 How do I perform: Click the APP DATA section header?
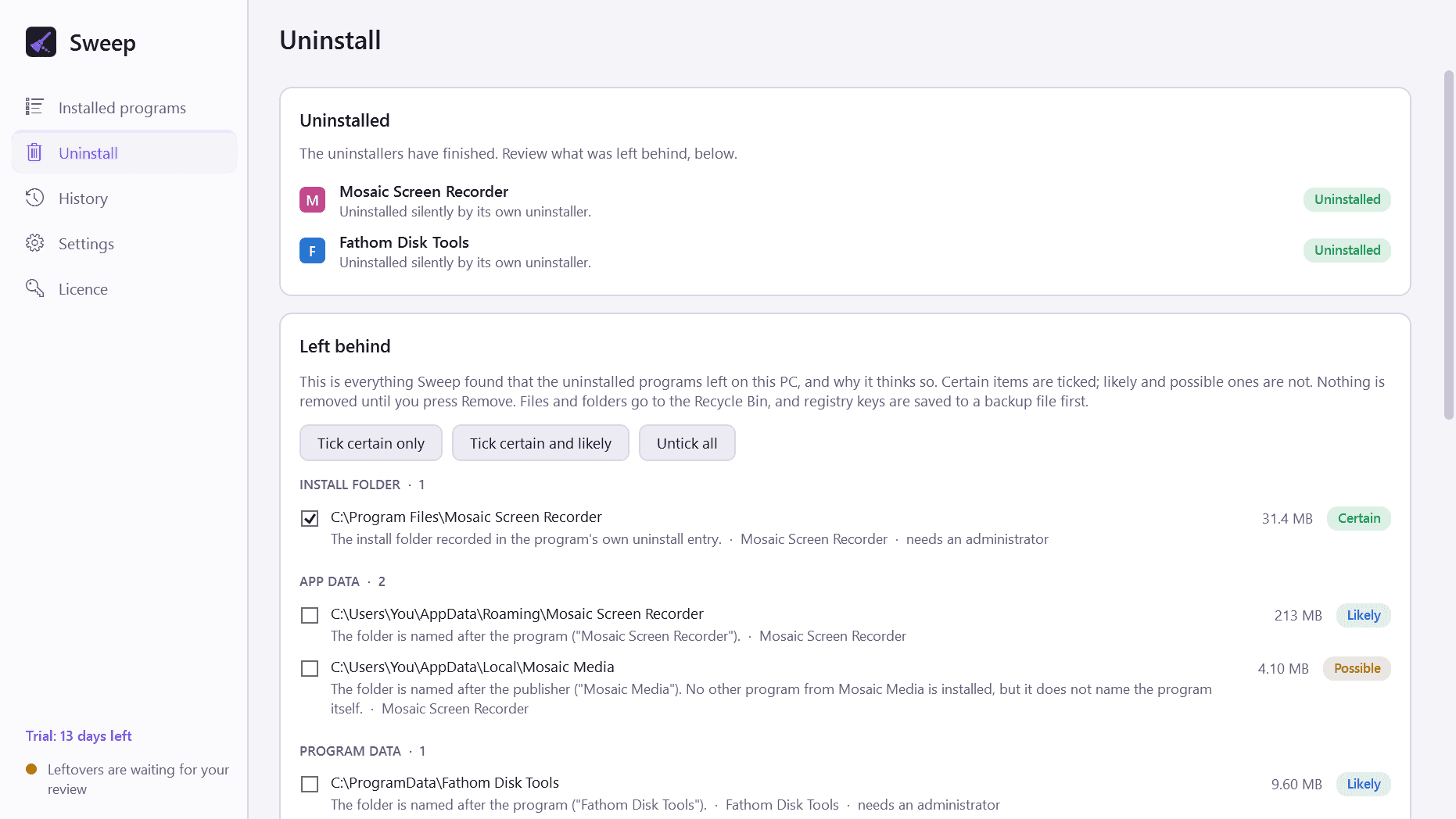tap(342, 581)
